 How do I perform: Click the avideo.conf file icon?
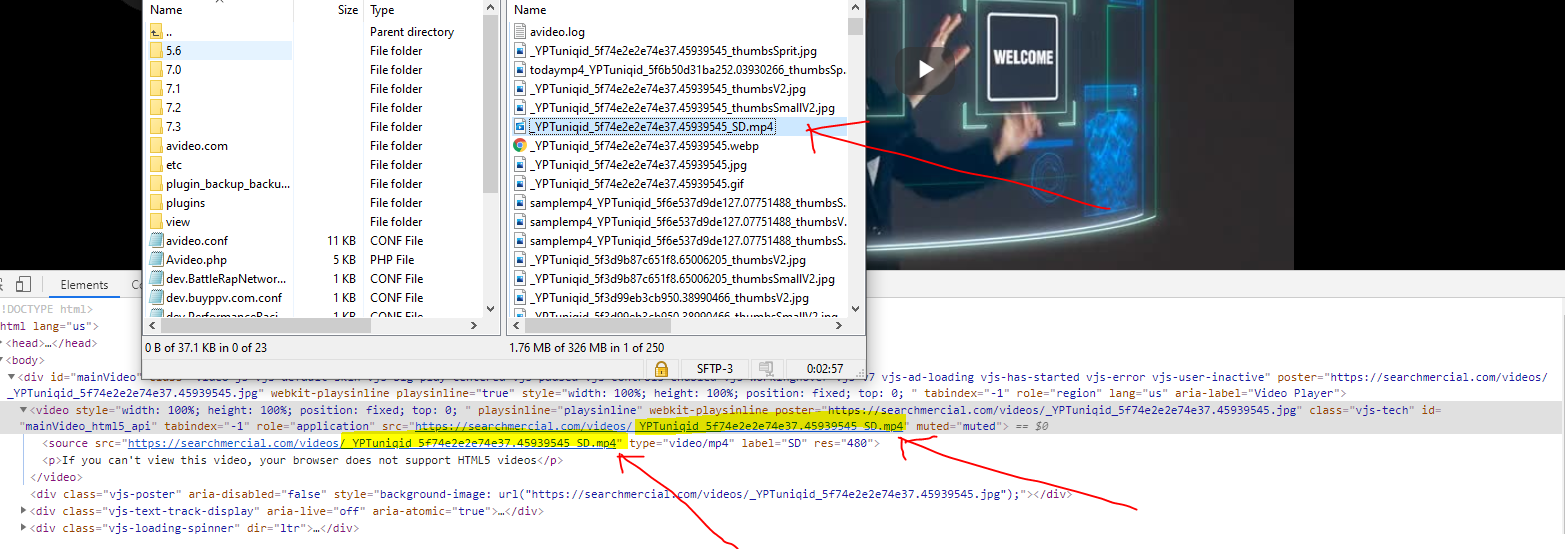pos(156,241)
